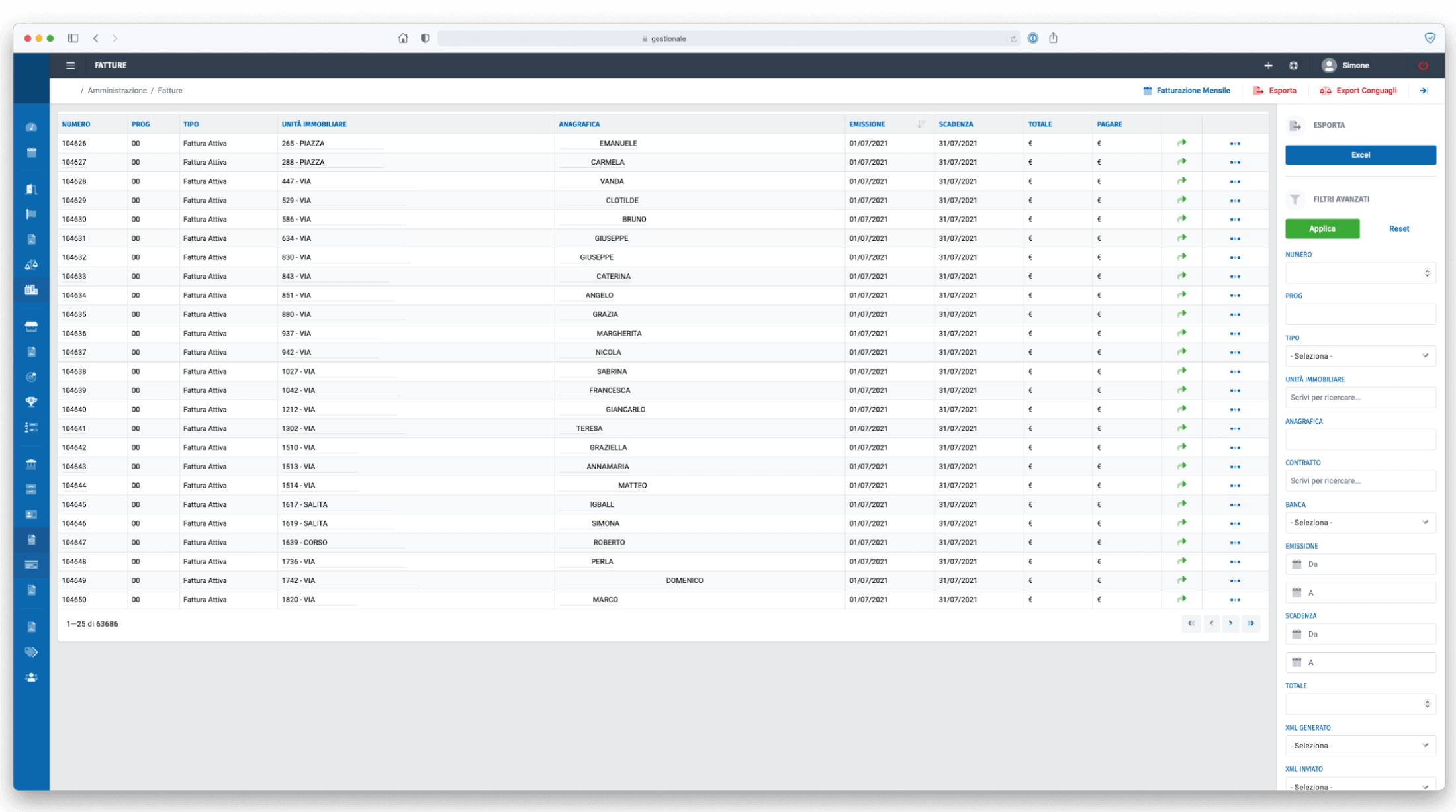Open the hamburger menu next to FATTURE
Image resolution: width=1456 pixels, height=812 pixels.
[70, 65]
